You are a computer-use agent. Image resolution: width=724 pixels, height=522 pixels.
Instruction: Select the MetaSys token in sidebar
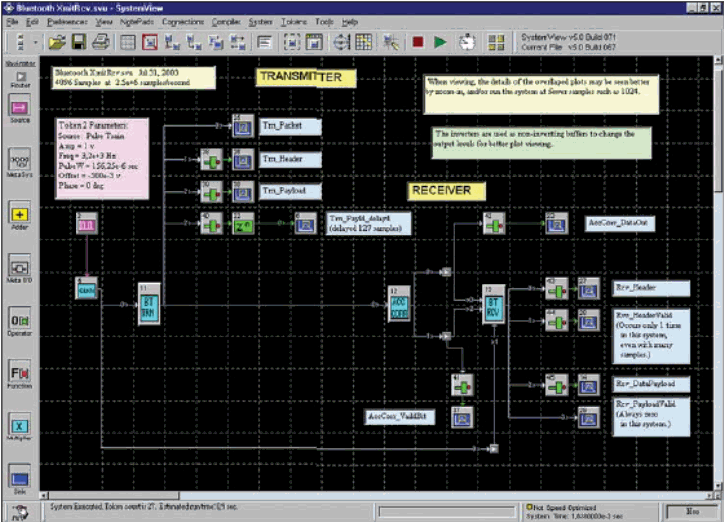point(20,160)
